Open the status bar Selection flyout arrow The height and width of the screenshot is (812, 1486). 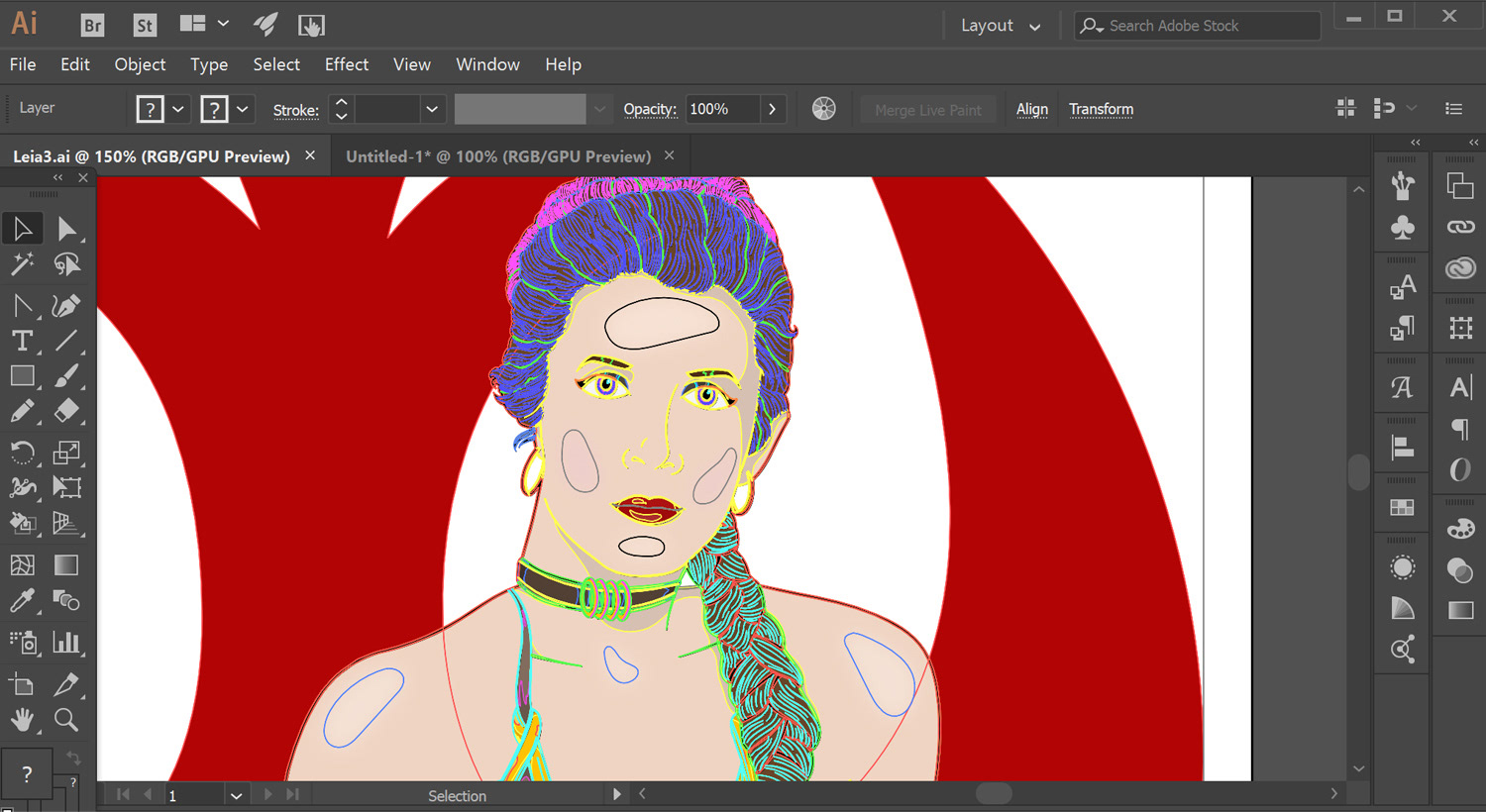point(617,794)
